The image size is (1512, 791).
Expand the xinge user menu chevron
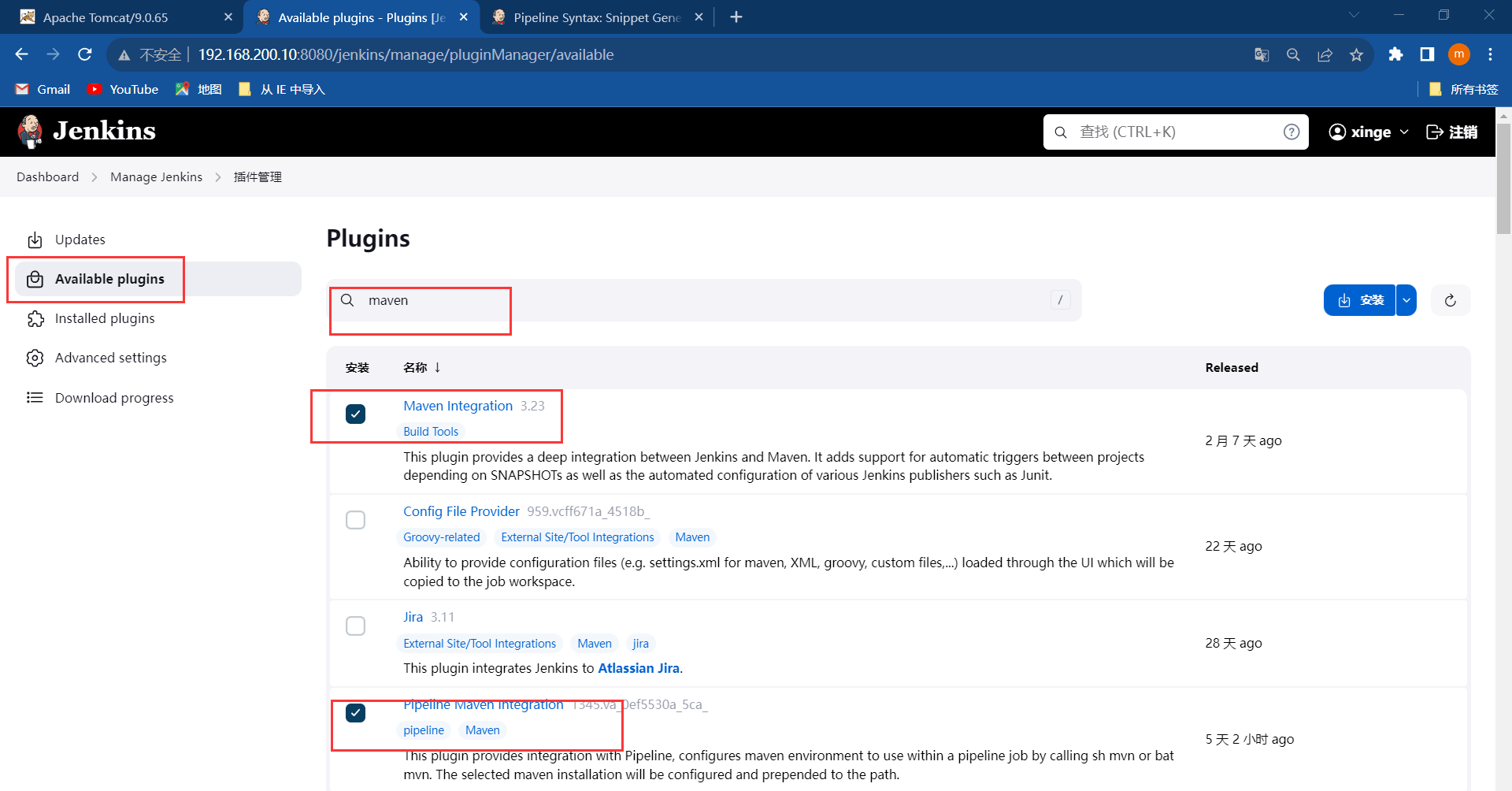[1404, 132]
